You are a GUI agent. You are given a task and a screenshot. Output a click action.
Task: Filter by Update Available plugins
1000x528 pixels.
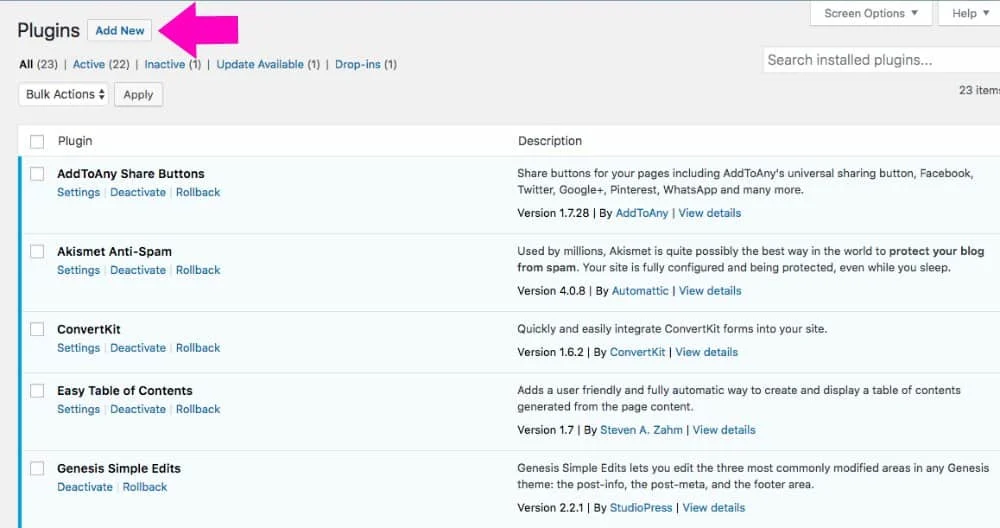point(260,64)
